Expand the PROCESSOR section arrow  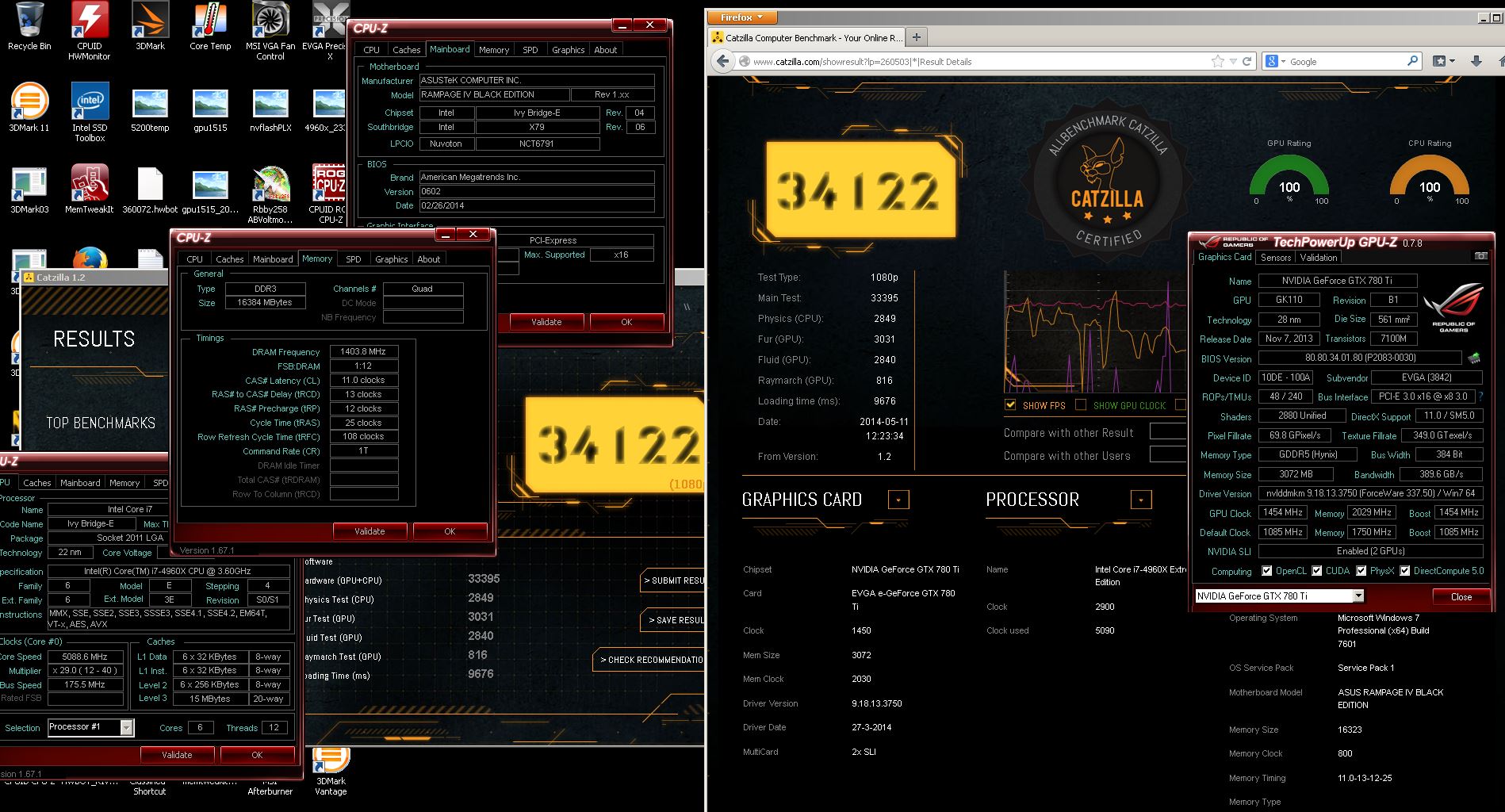pos(1141,500)
